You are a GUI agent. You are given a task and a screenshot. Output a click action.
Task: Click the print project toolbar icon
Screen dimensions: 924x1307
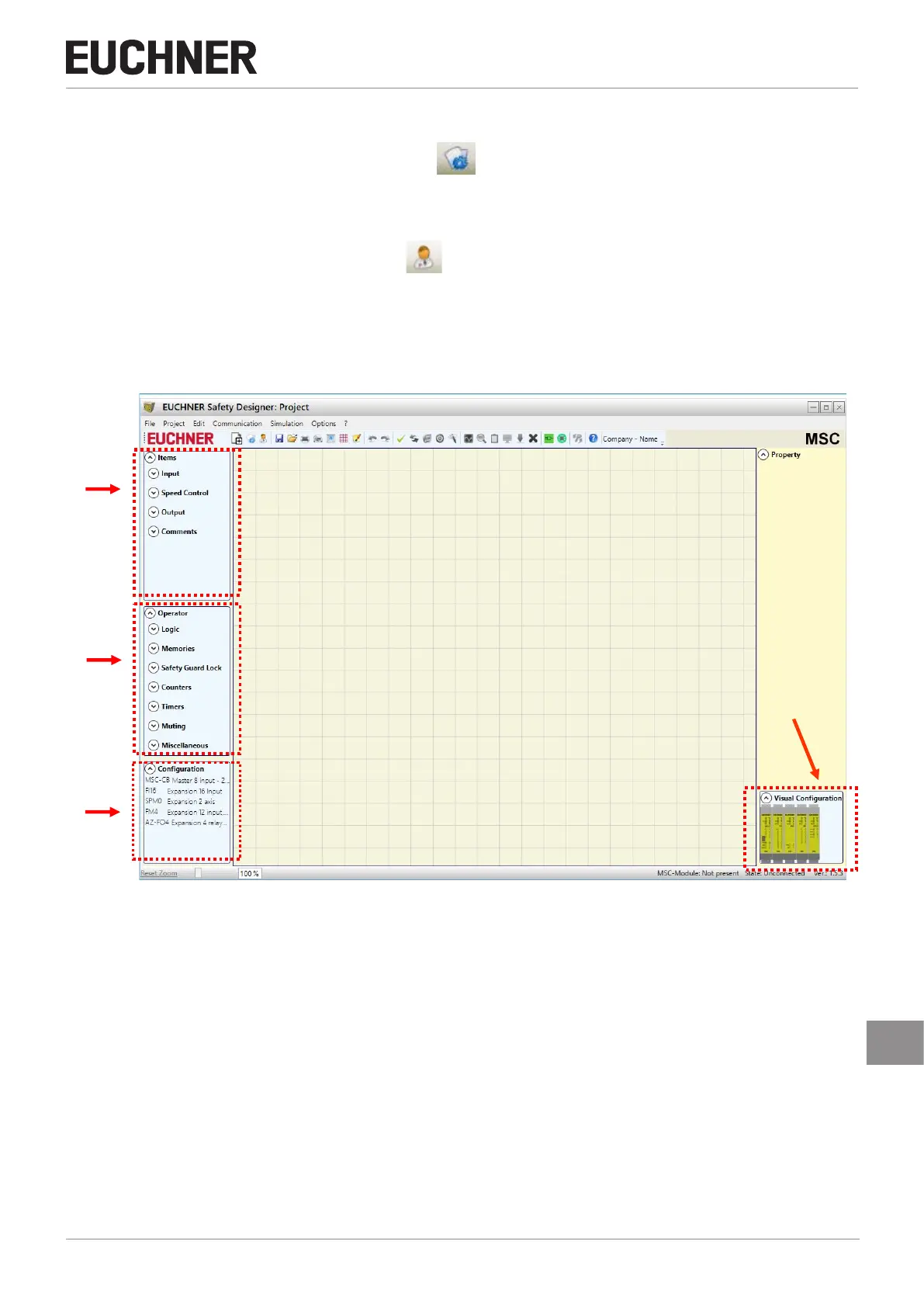click(x=305, y=439)
